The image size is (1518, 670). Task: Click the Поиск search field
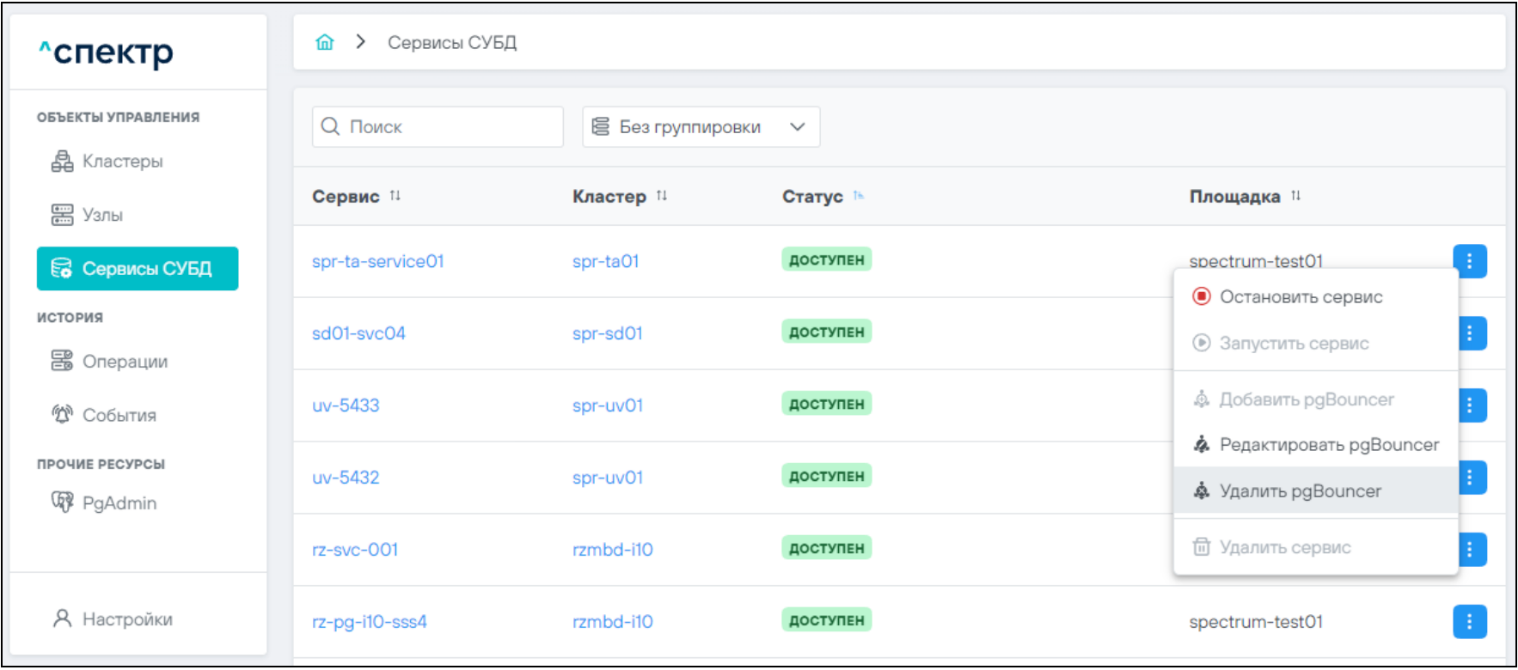click(x=438, y=127)
